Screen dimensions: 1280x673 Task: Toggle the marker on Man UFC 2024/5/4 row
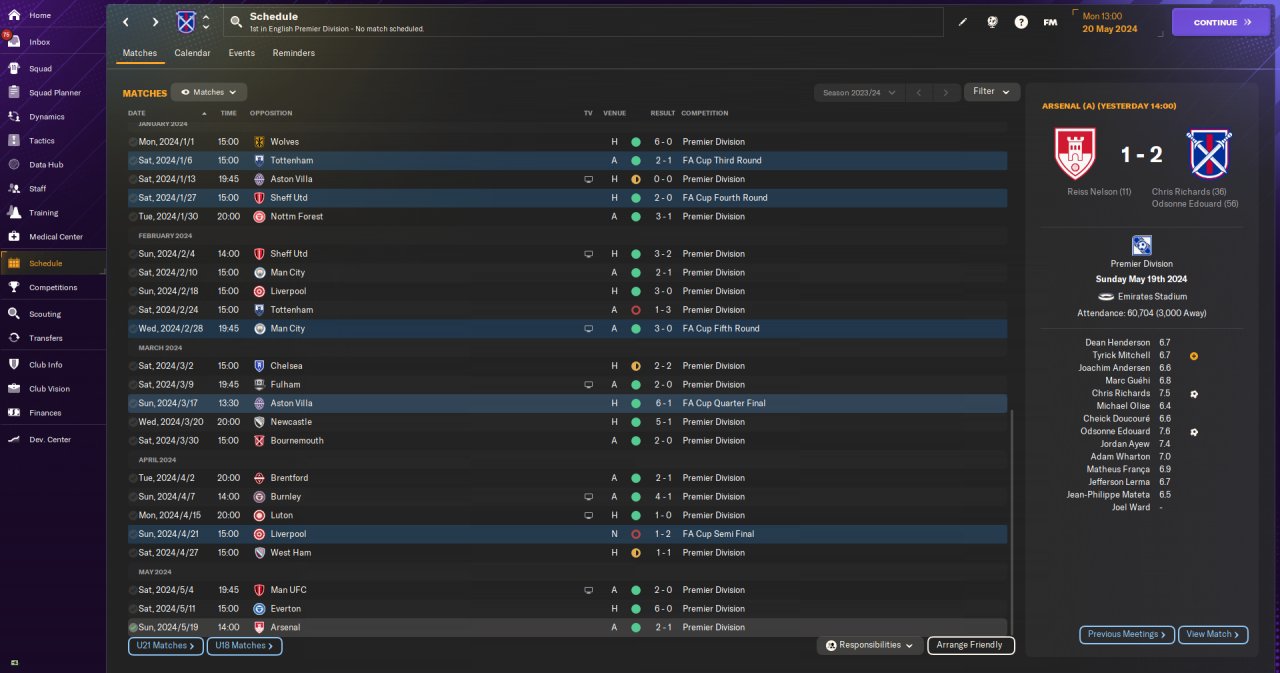tap(133, 590)
